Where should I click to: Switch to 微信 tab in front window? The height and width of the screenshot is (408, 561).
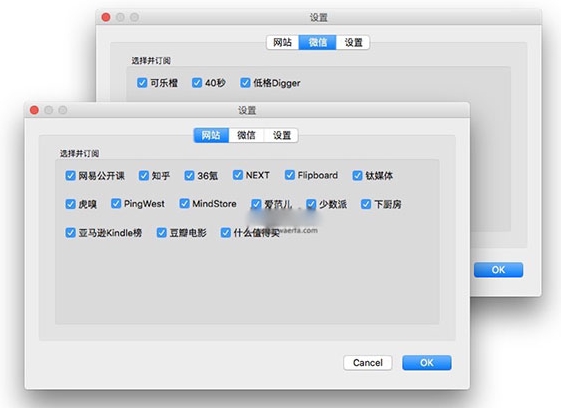[x=246, y=135]
